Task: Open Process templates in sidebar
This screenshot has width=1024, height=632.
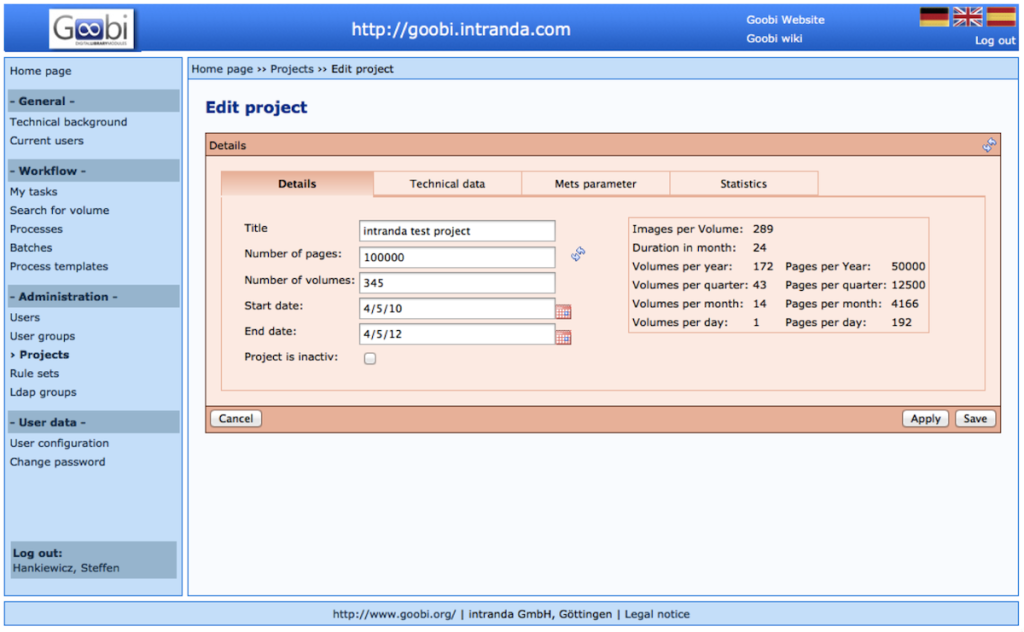Action: pyautogui.click(x=59, y=266)
